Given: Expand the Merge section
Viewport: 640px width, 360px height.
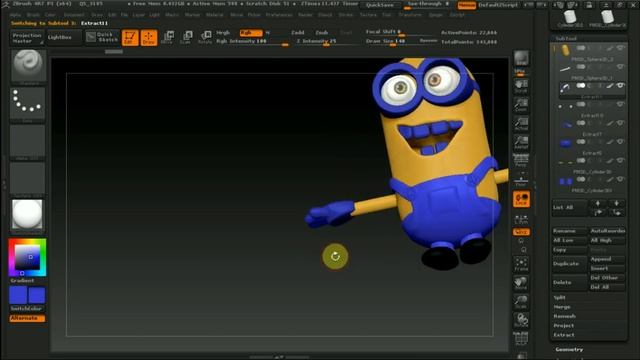Looking at the screenshot, I should [x=562, y=307].
